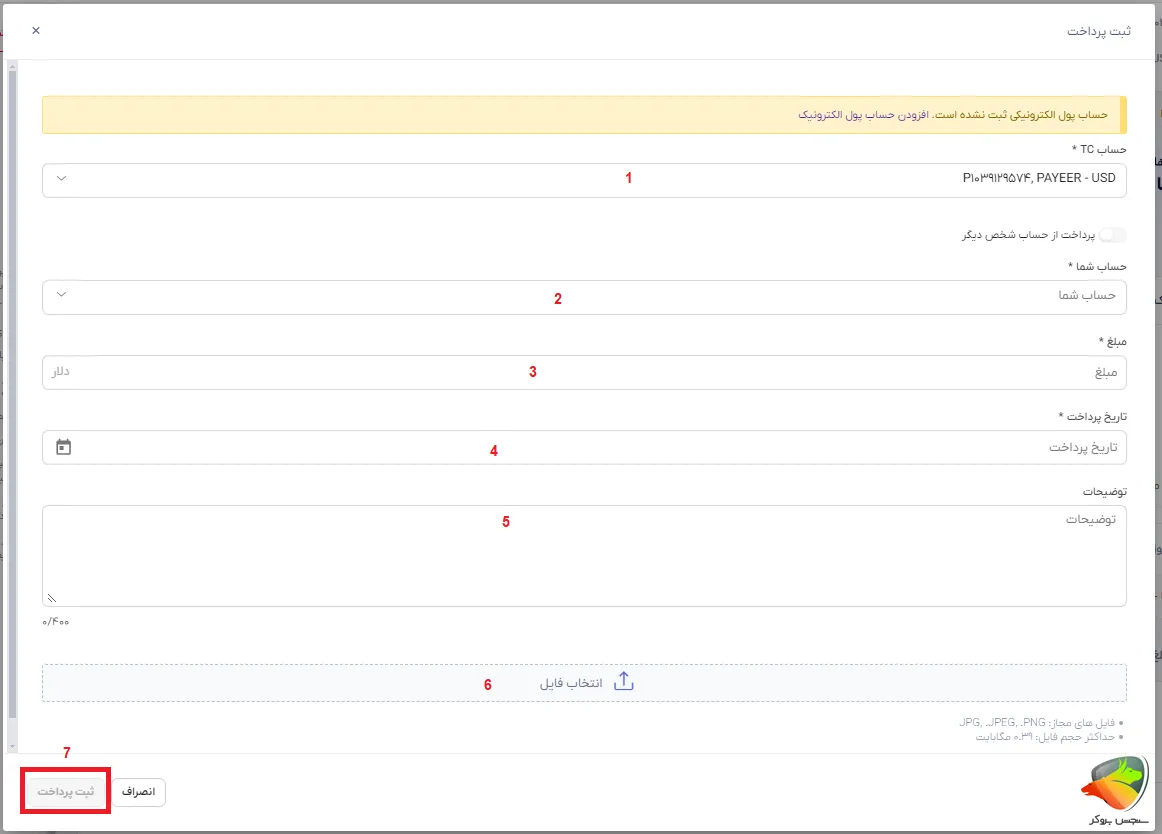Click the scrollbar's up arrow
1162x834 pixels.
12,66
